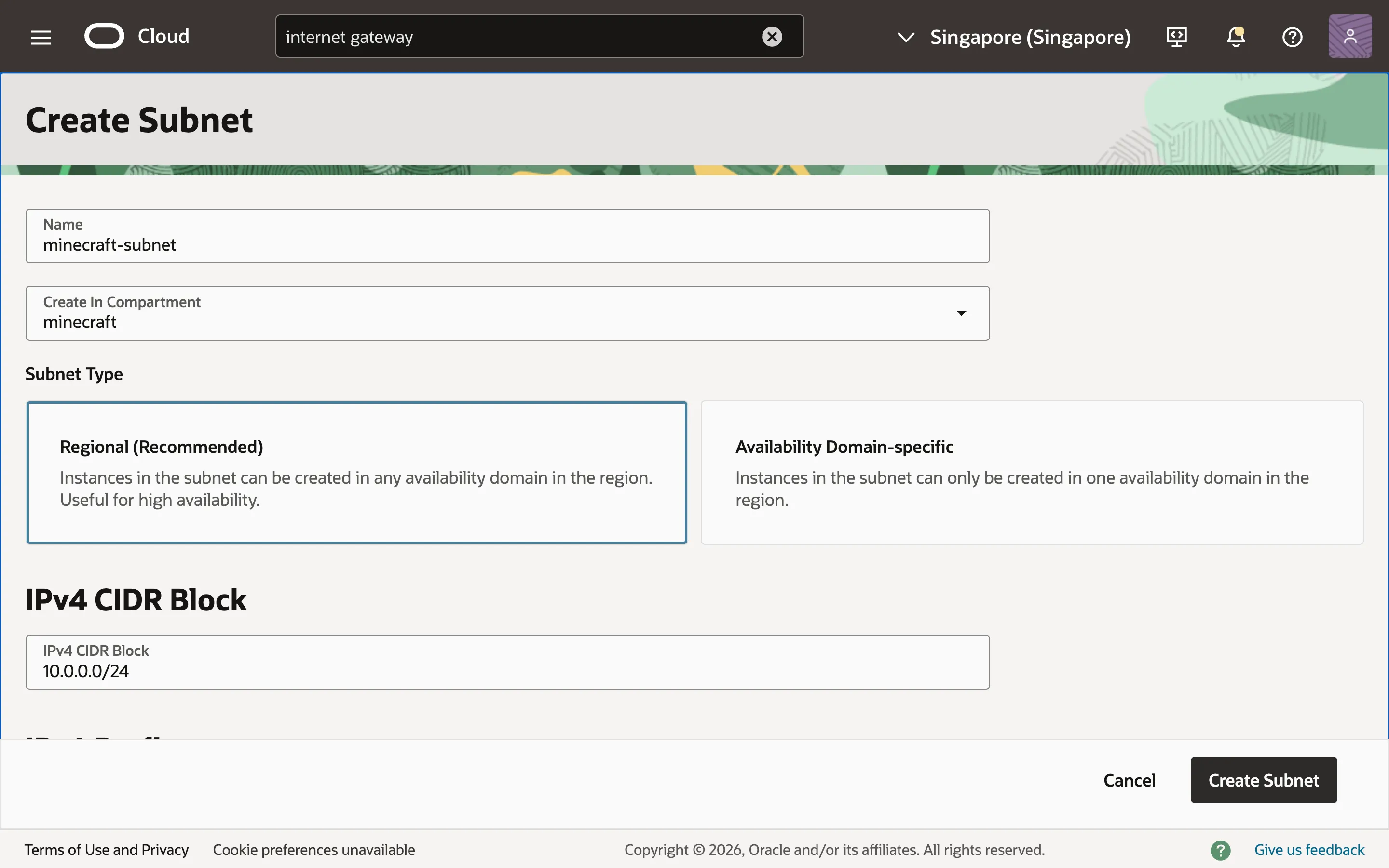1389x868 pixels.
Task: Select the Regional subnet type
Action: click(x=356, y=473)
